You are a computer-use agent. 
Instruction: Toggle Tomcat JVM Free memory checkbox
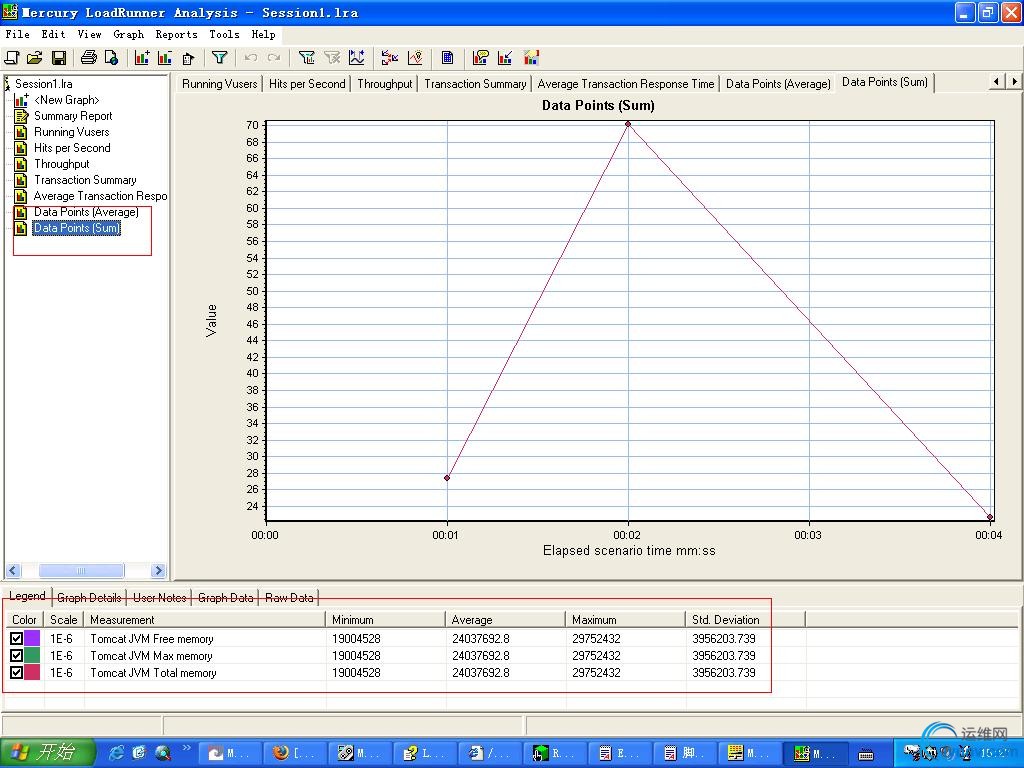pos(16,639)
